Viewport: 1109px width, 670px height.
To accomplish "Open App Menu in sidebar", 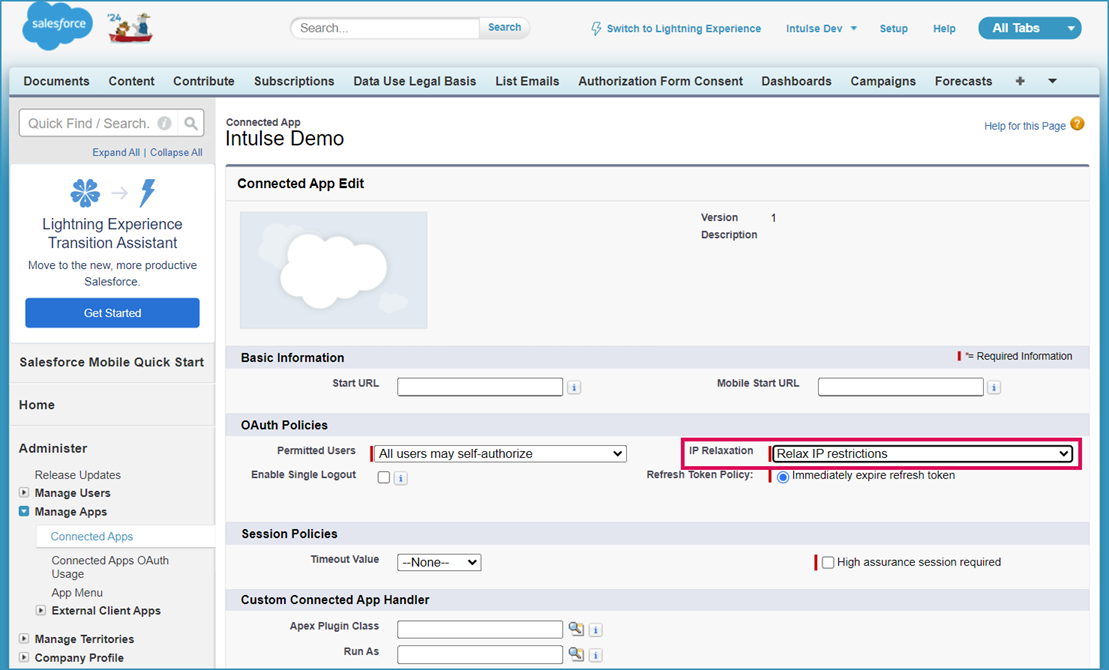I will [x=77, y=593].
